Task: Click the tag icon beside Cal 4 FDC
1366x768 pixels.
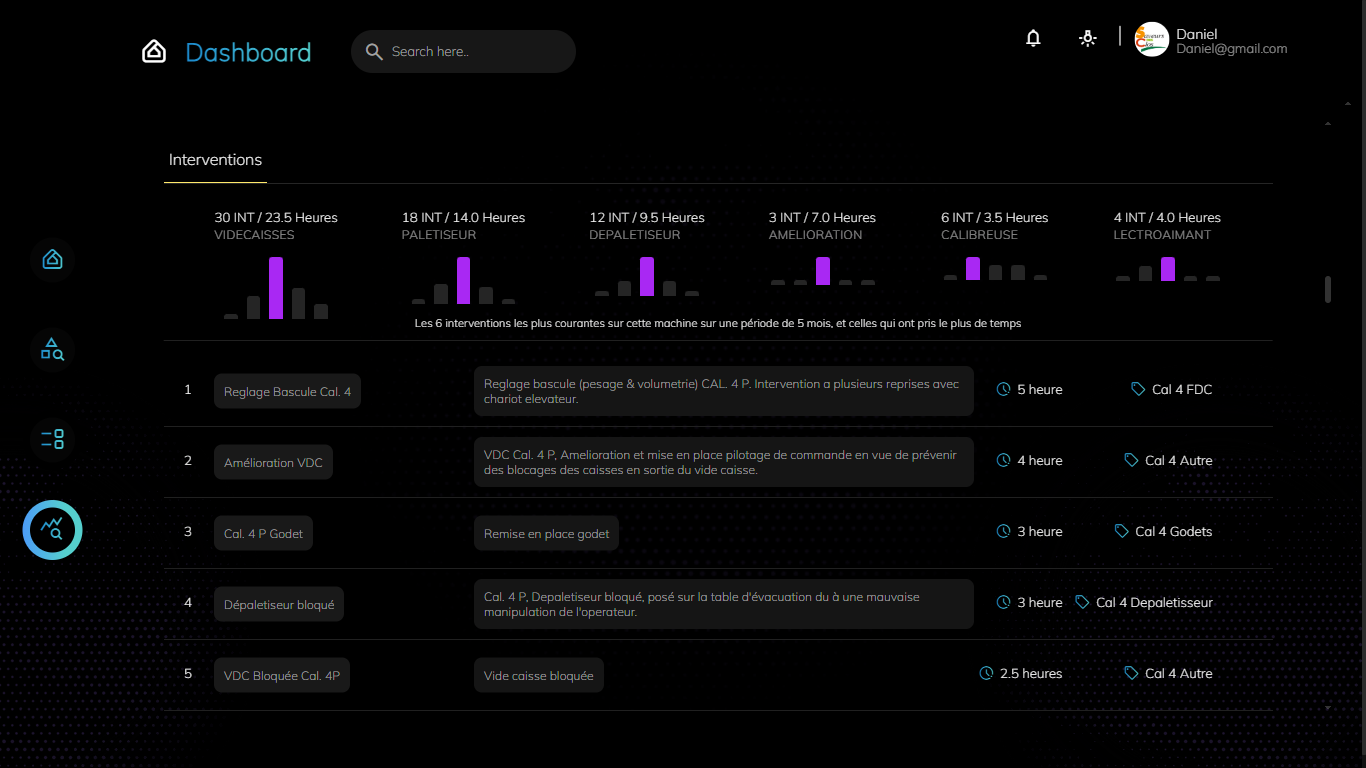Action: [x=1138, y=389]
